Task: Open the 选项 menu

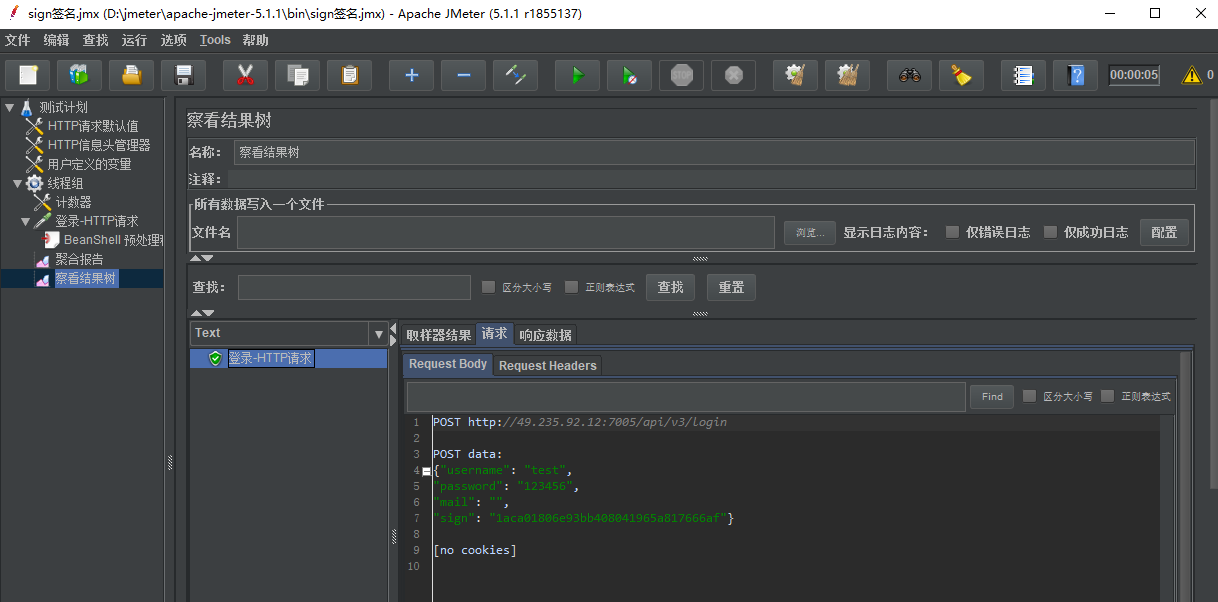Action: coord(173,40)
